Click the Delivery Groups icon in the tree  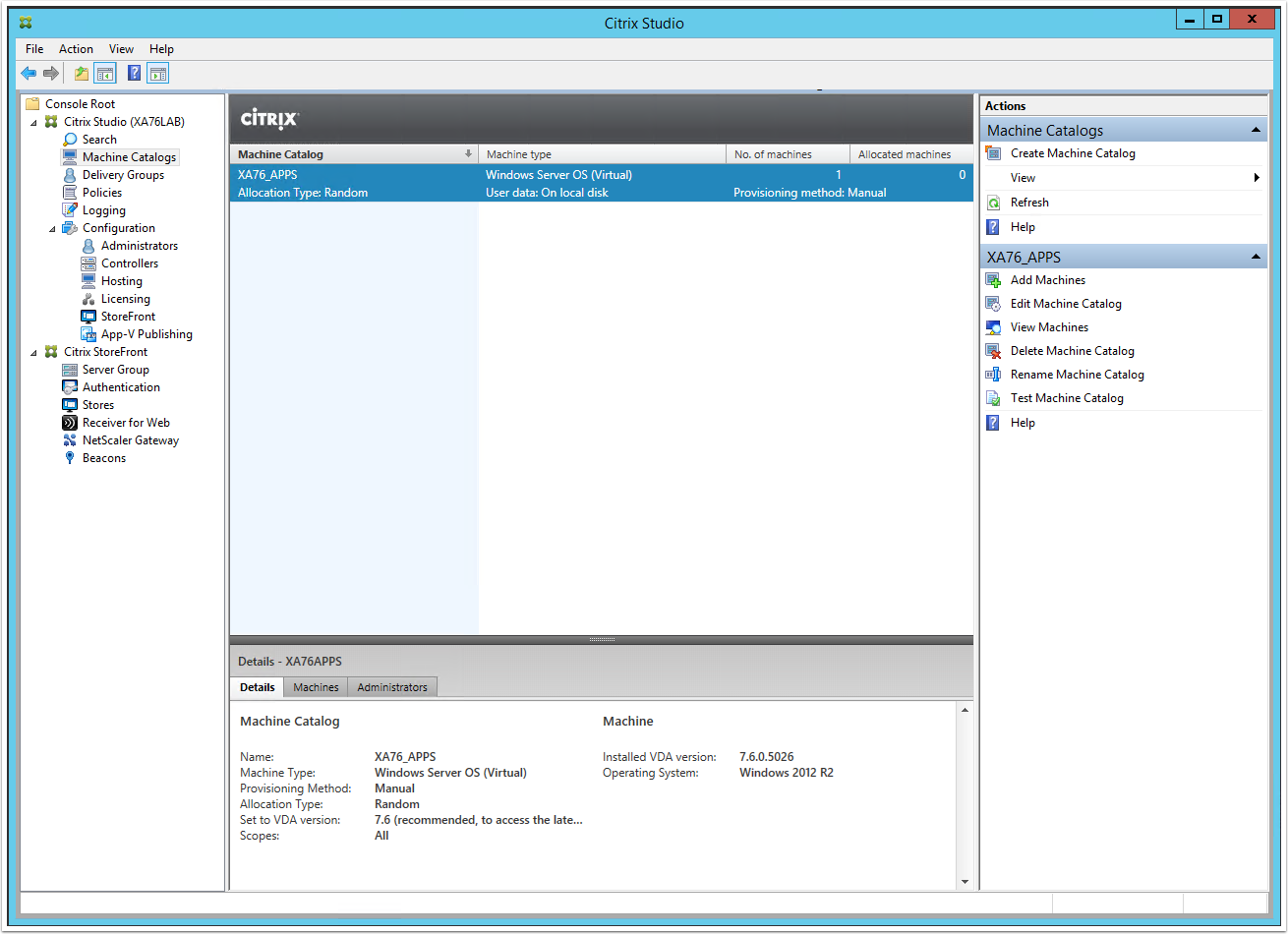(70, 175)
